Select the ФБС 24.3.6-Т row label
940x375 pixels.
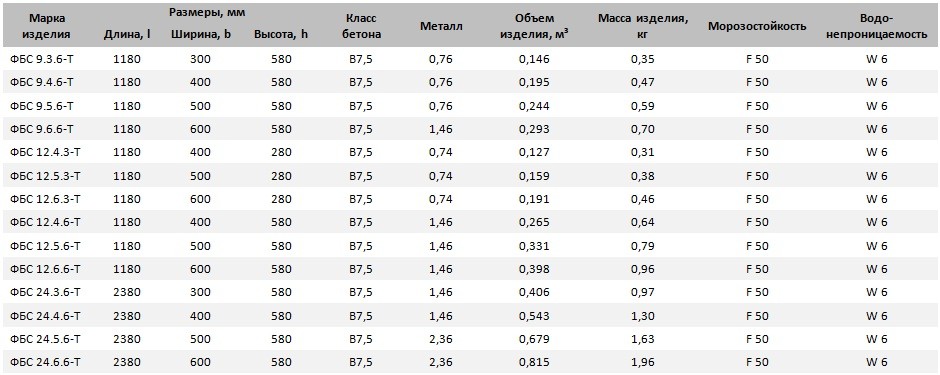coord(46,292)
